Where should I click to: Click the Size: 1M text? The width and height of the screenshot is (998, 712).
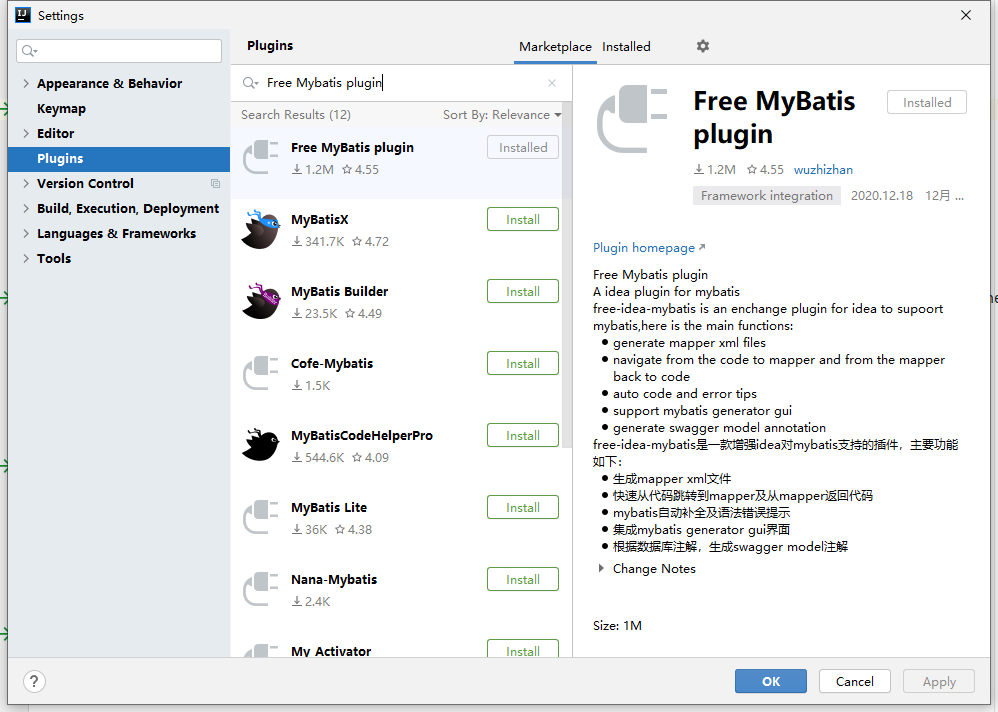(x=617, y=625)
